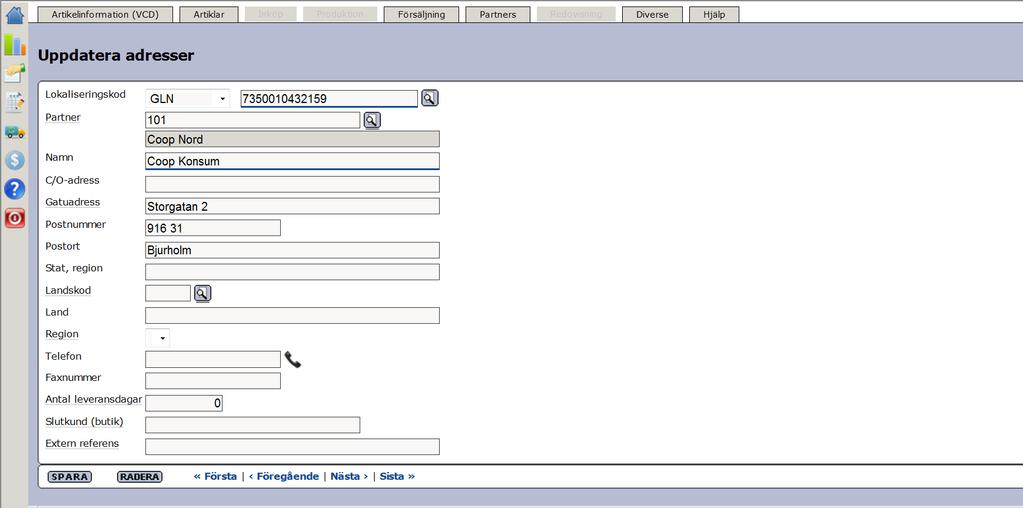Click the Postnummer field
The image size is (1023, 508).
pyautogui.click(x=213, y=228)
